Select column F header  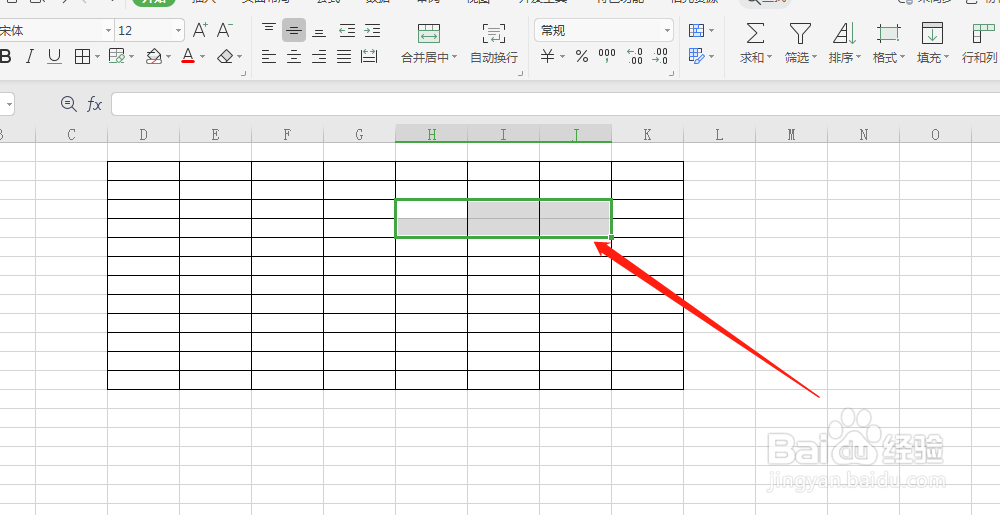[x=288, y=134]
